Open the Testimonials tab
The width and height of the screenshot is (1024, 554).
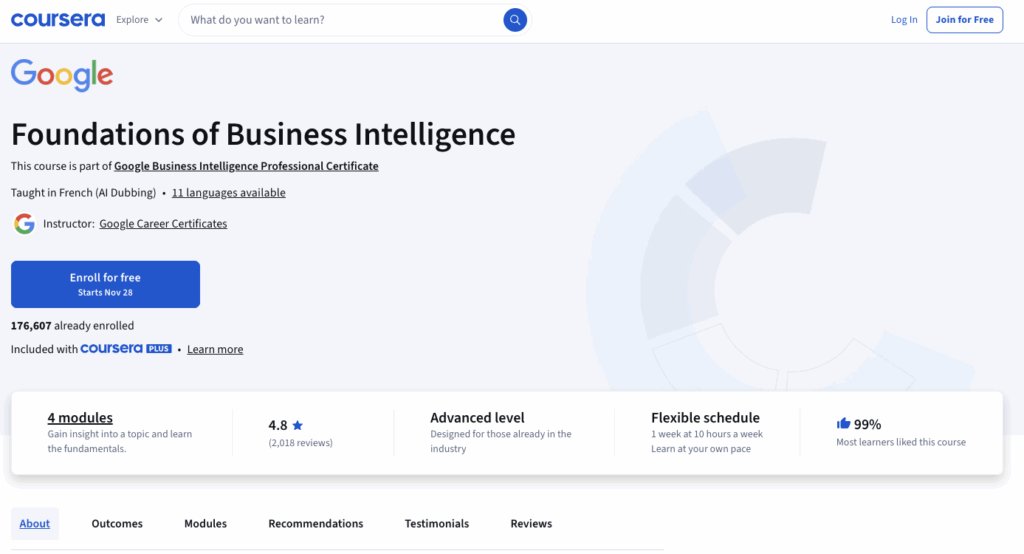pyautogui.click(x=437, y=523)
